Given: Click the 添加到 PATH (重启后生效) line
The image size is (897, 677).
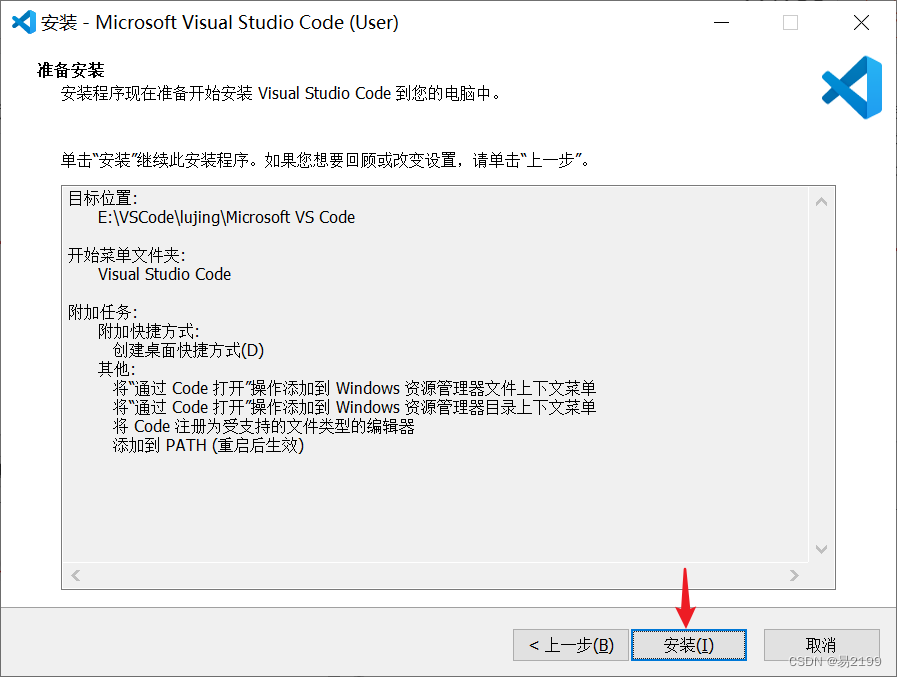Looking at the screenshot, I should pyautogui.click(x=208, y=445).
